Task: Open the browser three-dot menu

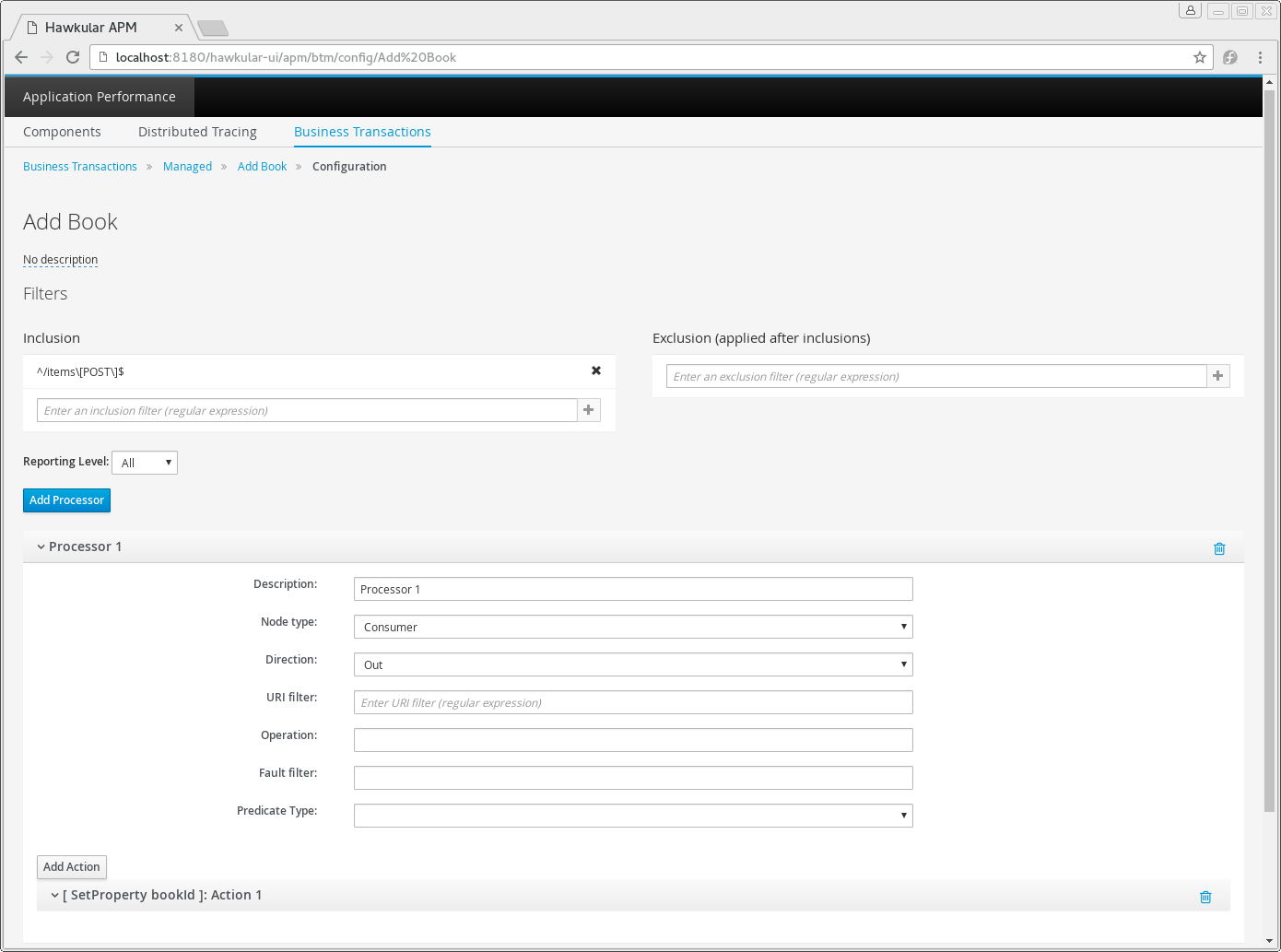Action: (1260, 57)
